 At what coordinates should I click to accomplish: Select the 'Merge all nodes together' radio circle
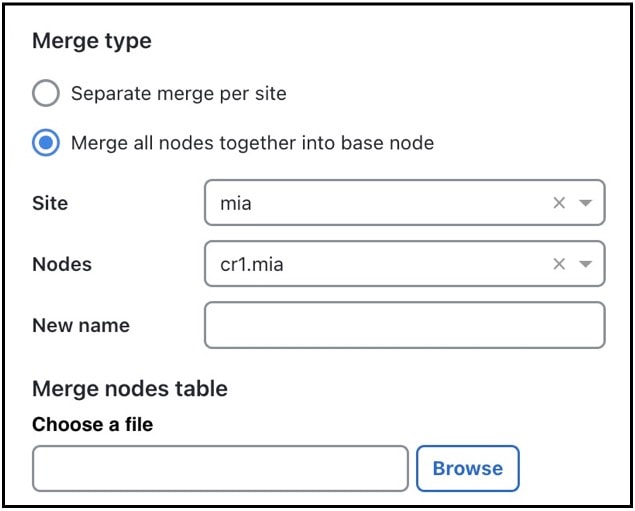pyautogui.click(x=46, y=143)
